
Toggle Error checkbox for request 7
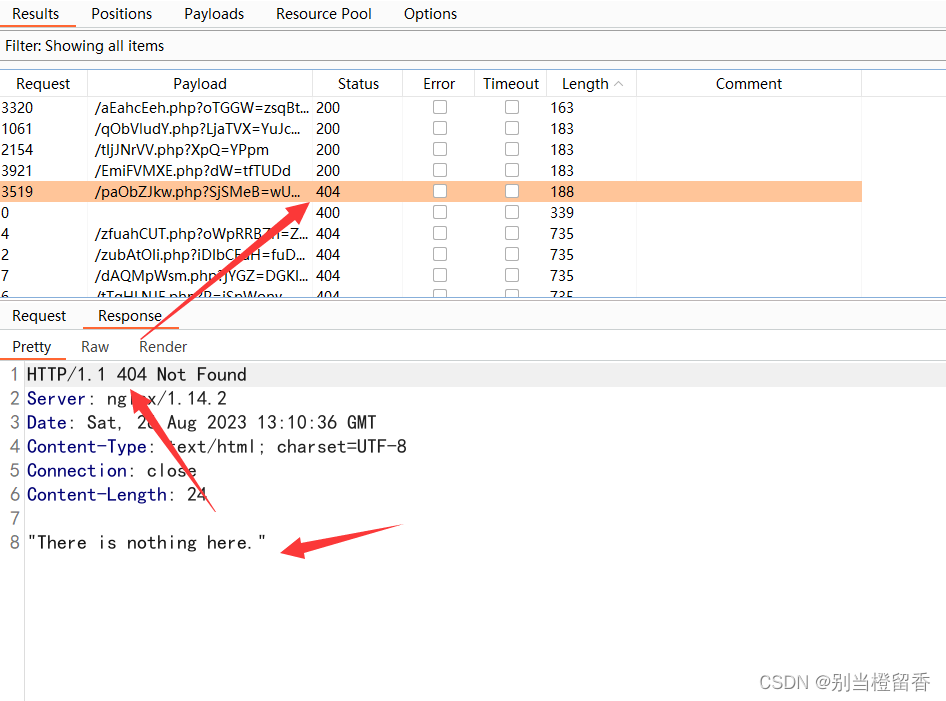(440, 275)
